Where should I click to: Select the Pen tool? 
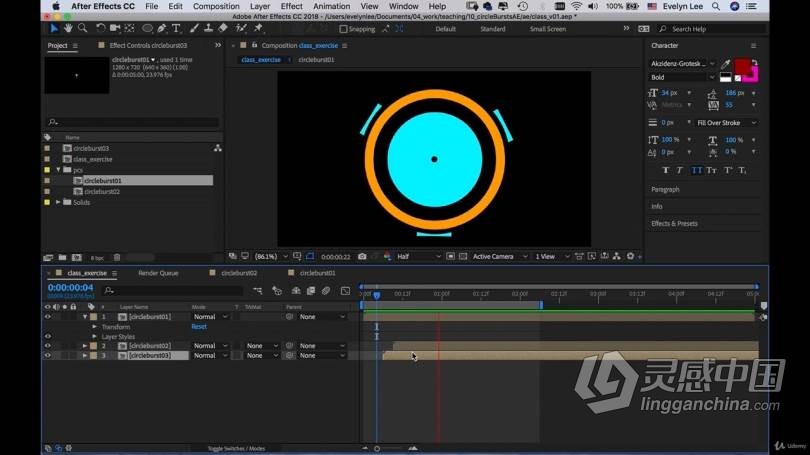pos(162,28)
